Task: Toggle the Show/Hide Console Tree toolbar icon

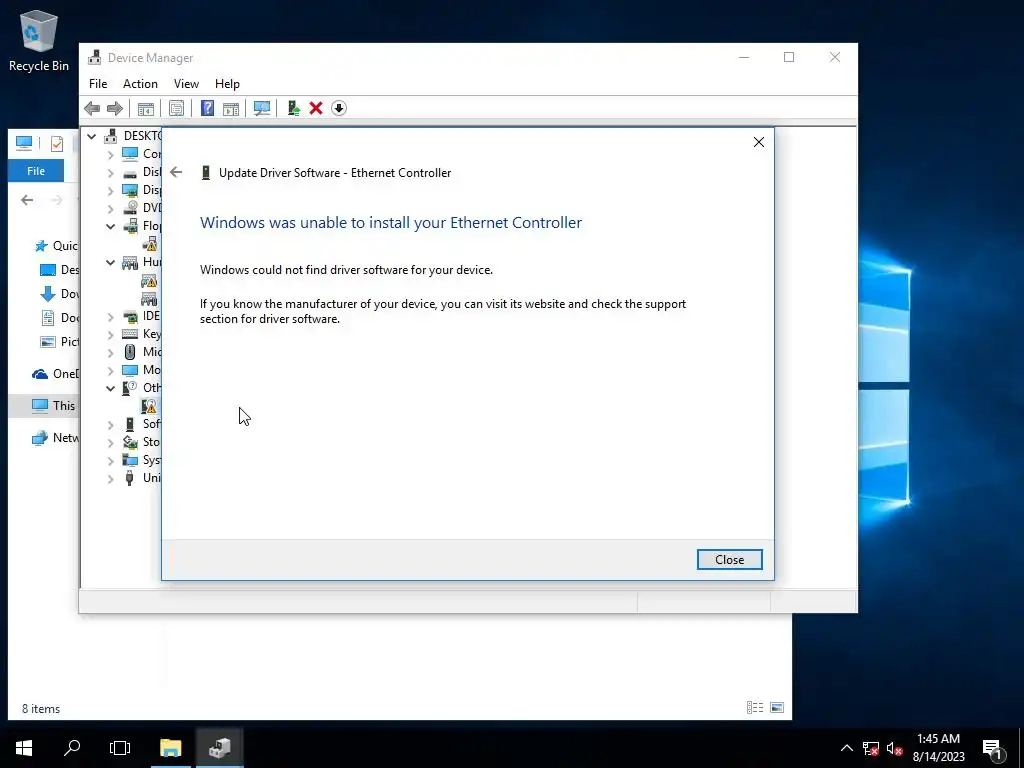Action: [146, 108]
